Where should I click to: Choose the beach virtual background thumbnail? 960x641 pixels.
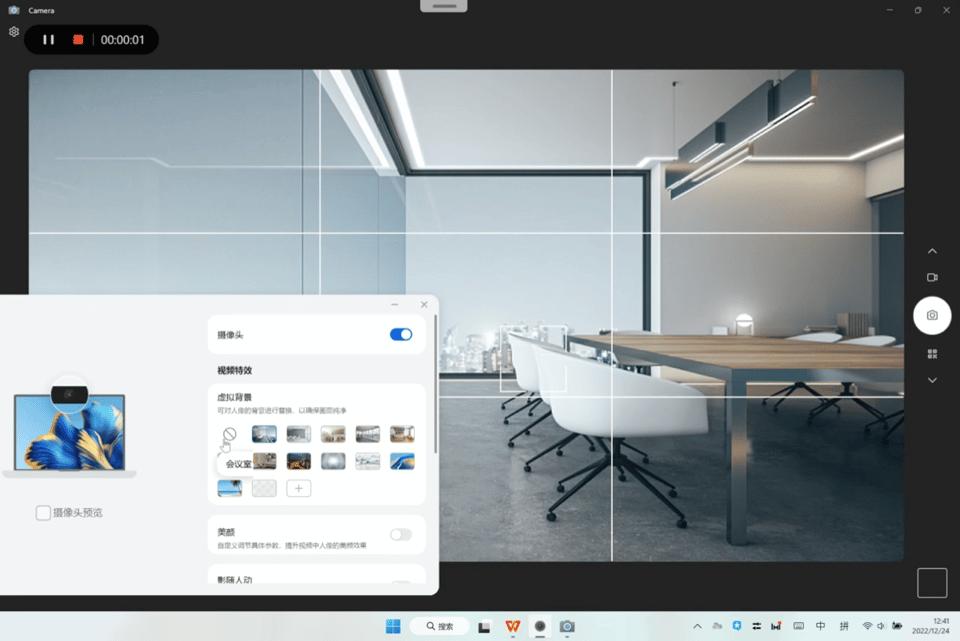[230, 488]
